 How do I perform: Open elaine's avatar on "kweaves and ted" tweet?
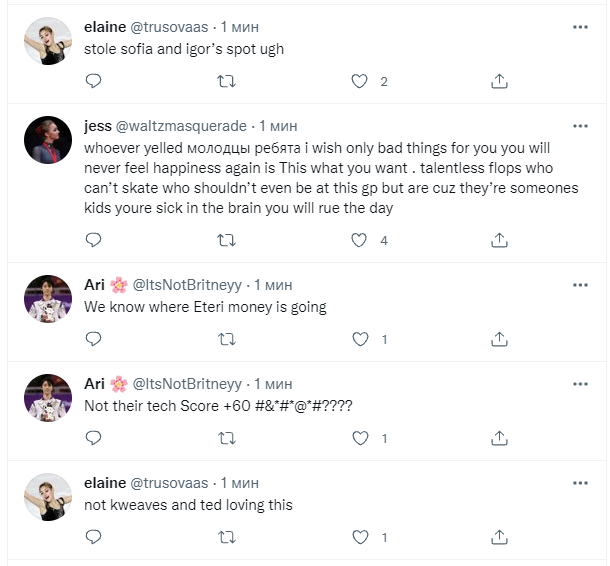(x=48, y=497)
